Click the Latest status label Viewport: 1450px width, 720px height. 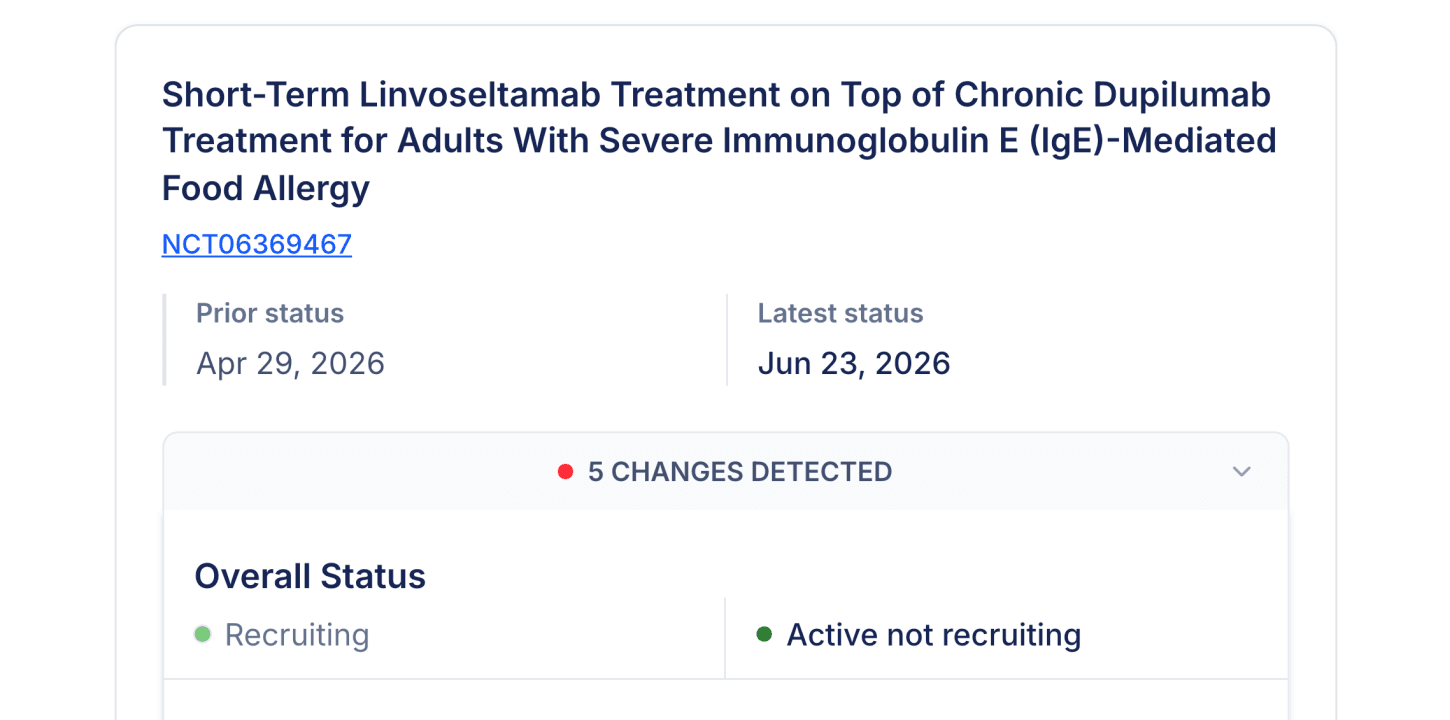coord(840,313)
